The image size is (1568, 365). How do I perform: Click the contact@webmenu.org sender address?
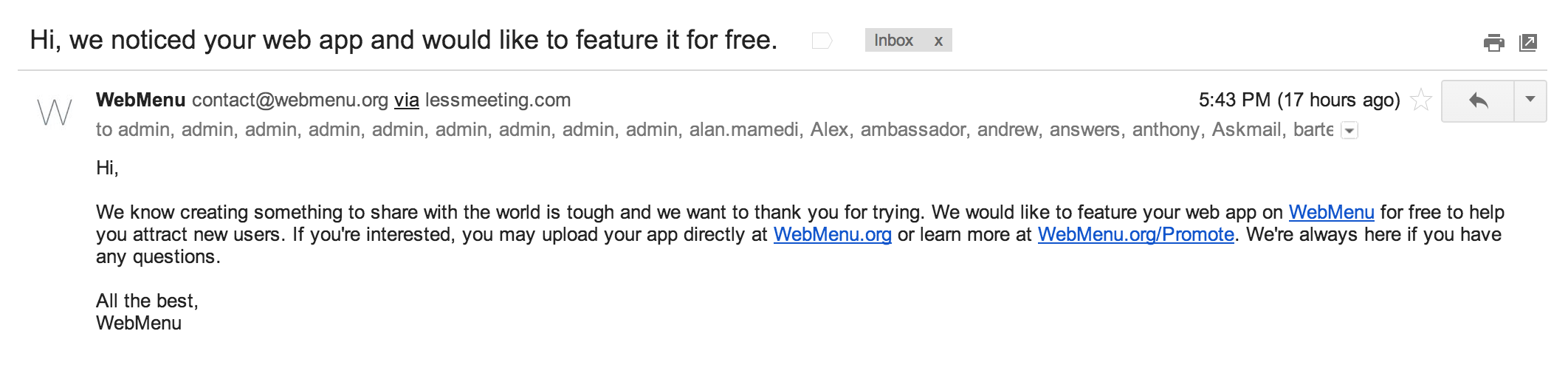[x=290, y=100]
